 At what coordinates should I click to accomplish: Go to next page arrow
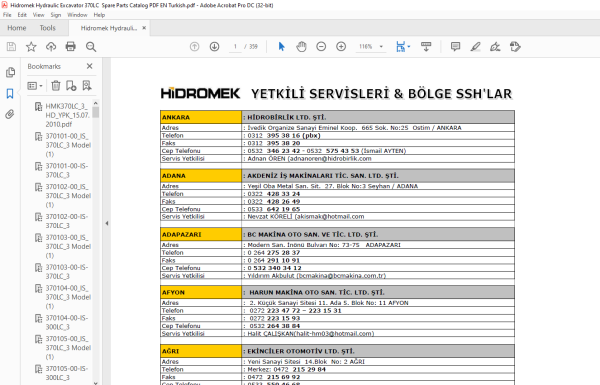(x=214, y=47)
